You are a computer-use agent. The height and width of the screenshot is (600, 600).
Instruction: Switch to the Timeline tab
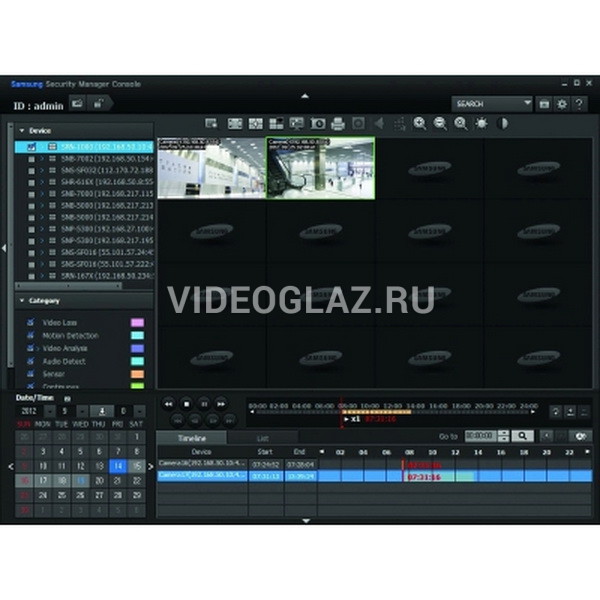(192, 438)
